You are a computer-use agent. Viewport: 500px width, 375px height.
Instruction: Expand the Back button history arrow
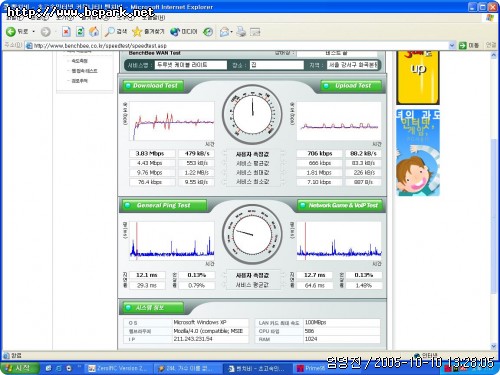tap(34, 32)
